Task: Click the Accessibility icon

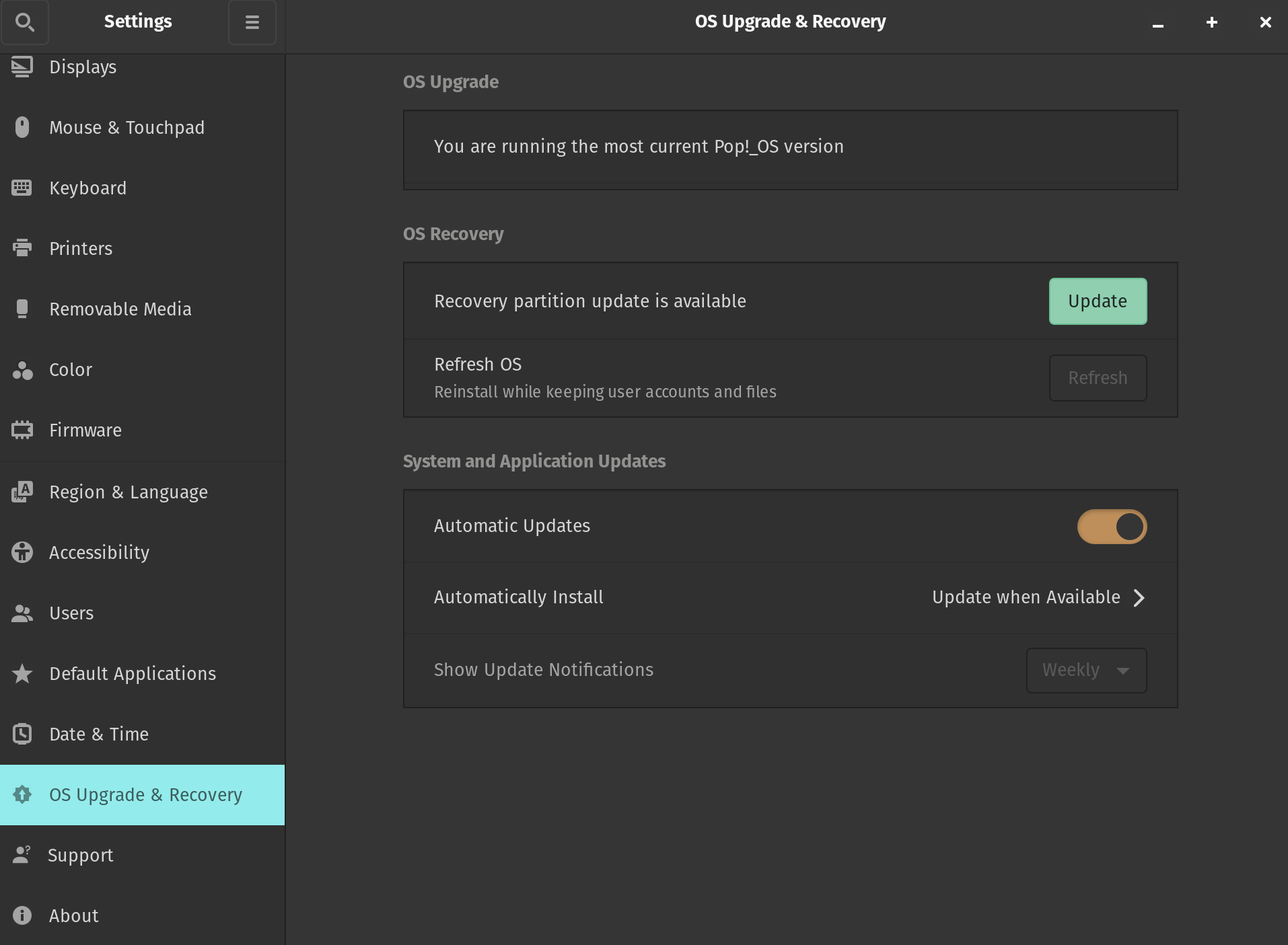Action: (22, 552)
